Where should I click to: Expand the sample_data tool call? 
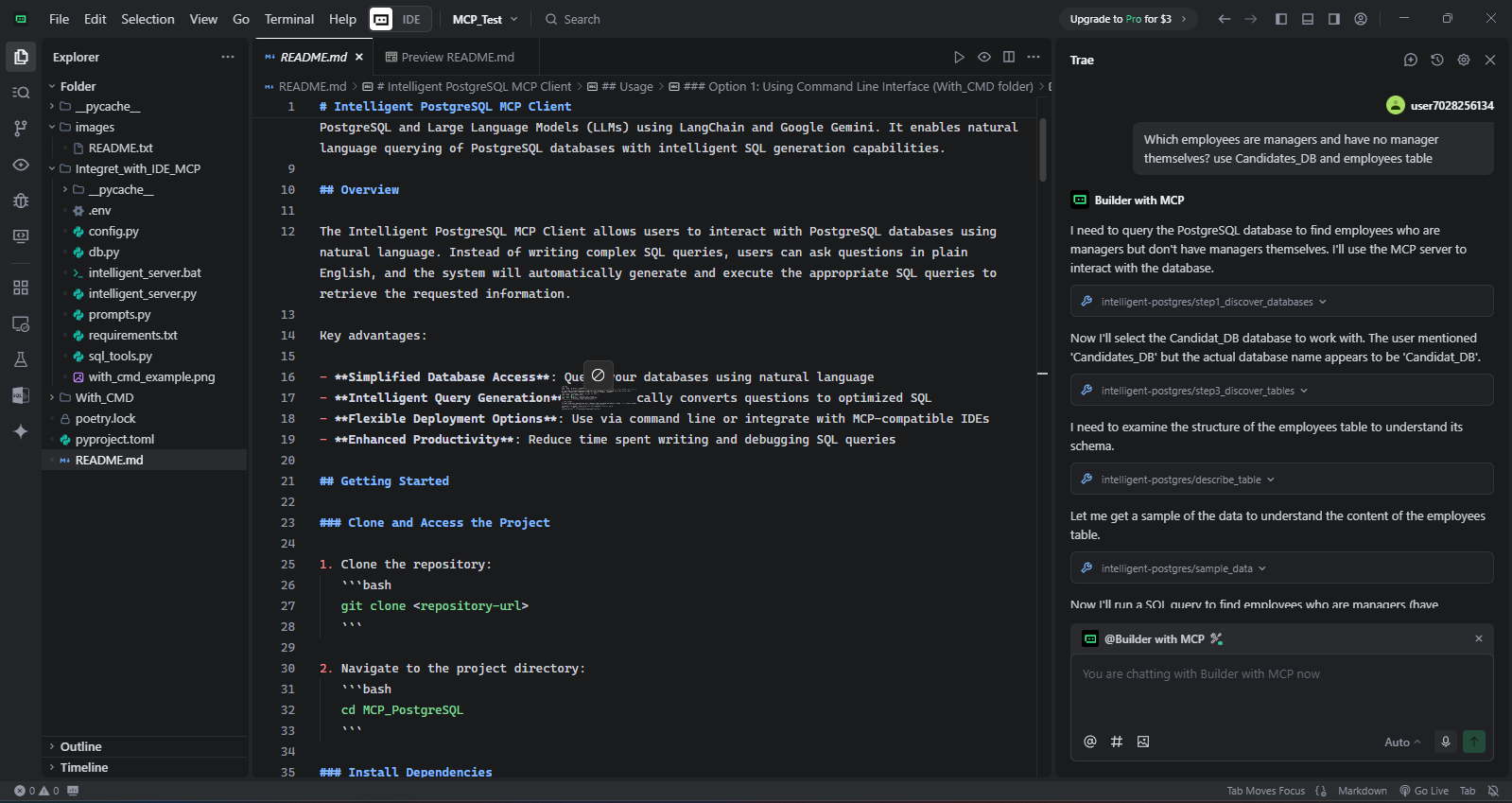click(x=1281, y=568)
